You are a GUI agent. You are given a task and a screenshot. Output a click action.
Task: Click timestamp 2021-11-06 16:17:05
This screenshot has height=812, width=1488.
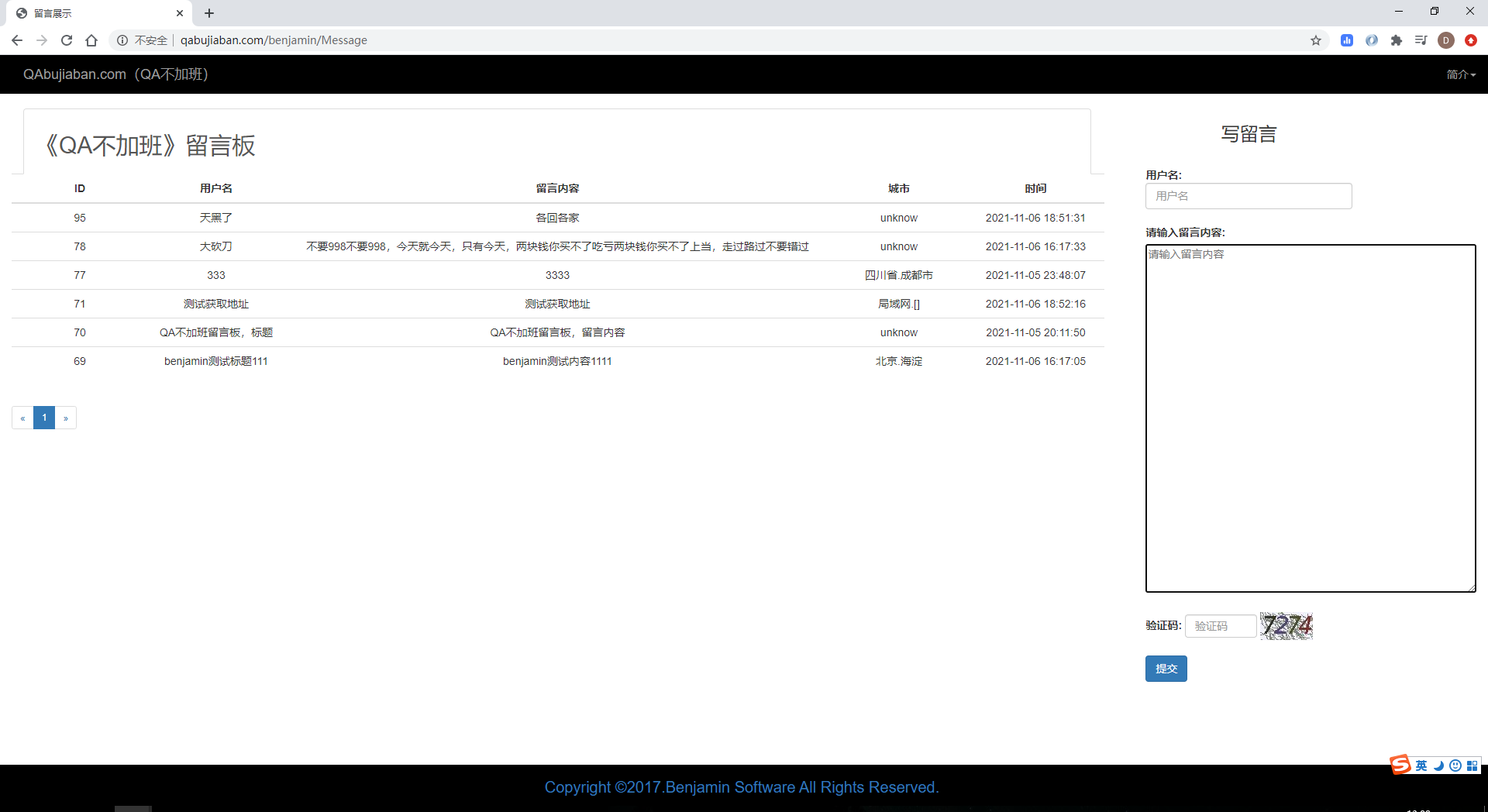coord(1035,361)
